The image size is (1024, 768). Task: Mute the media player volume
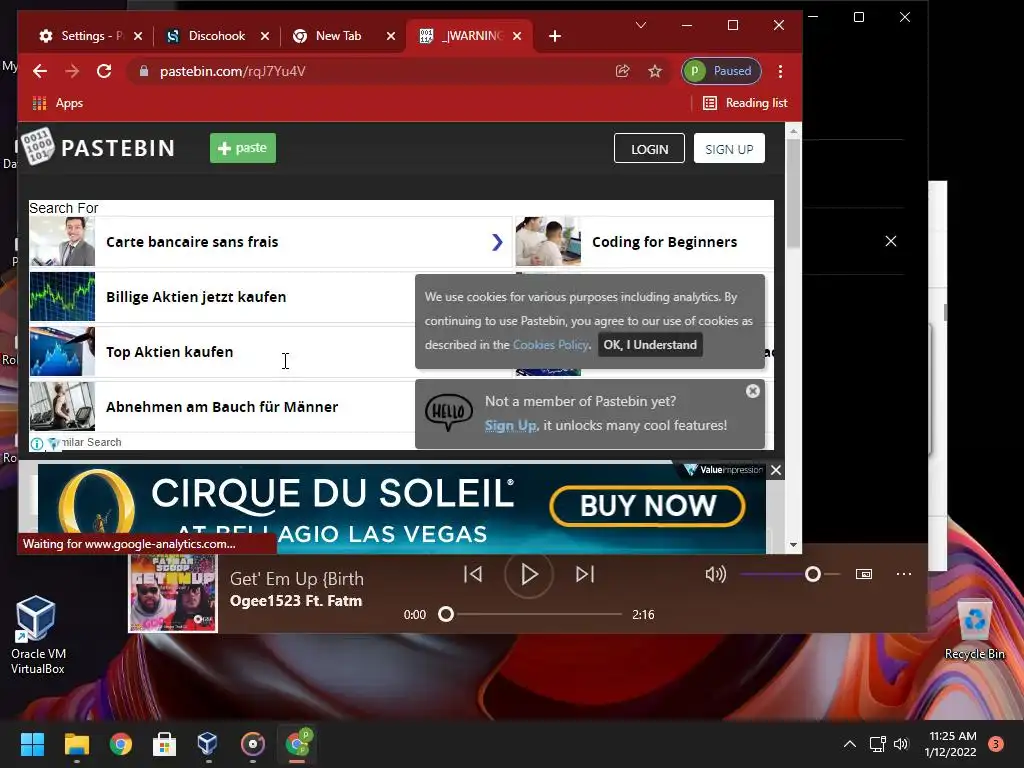(x=715, y=574)
